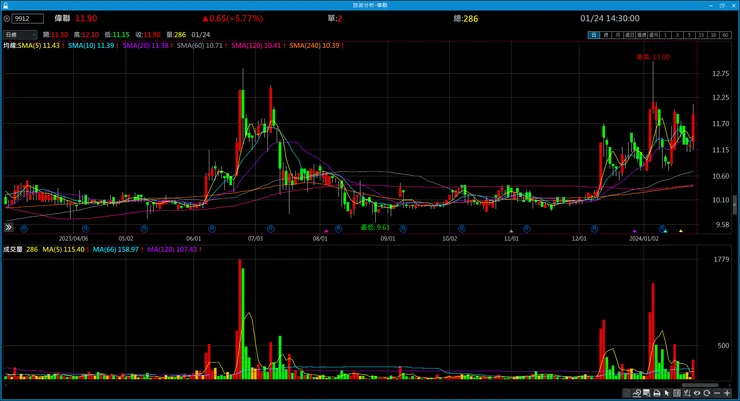The width and height of the screenshot is (740, 401).
Task: Click the chart search icon in bottom toolbar
Action: click(x=637, y=393)
